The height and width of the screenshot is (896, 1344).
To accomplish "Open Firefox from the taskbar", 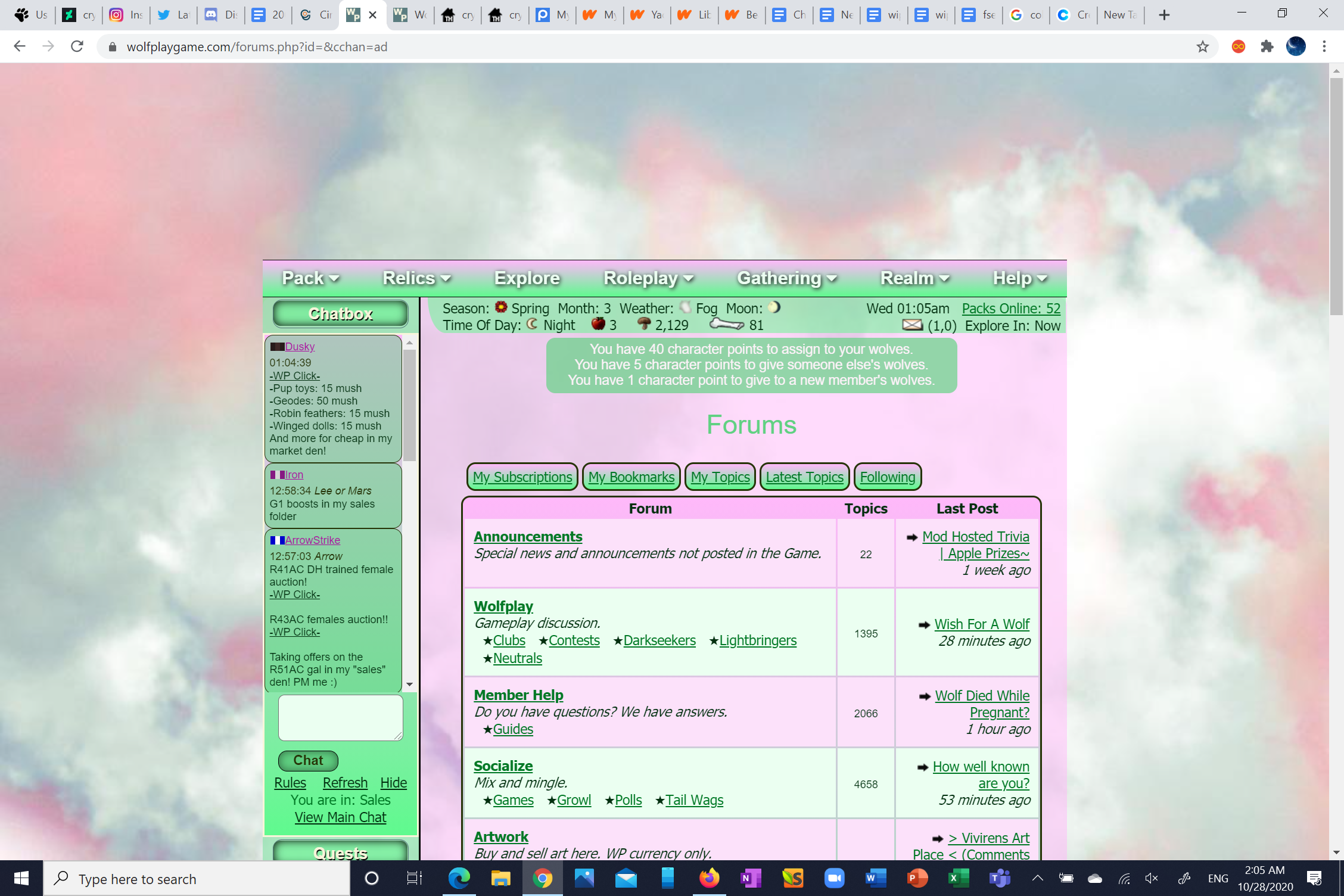I will (709, 878).
